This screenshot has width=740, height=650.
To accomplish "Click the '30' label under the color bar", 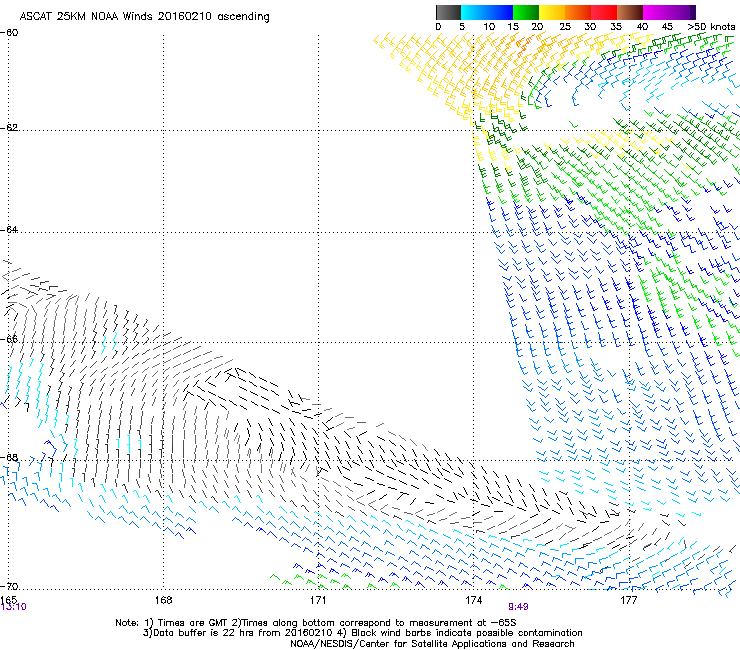I will (x=590, y=27).
